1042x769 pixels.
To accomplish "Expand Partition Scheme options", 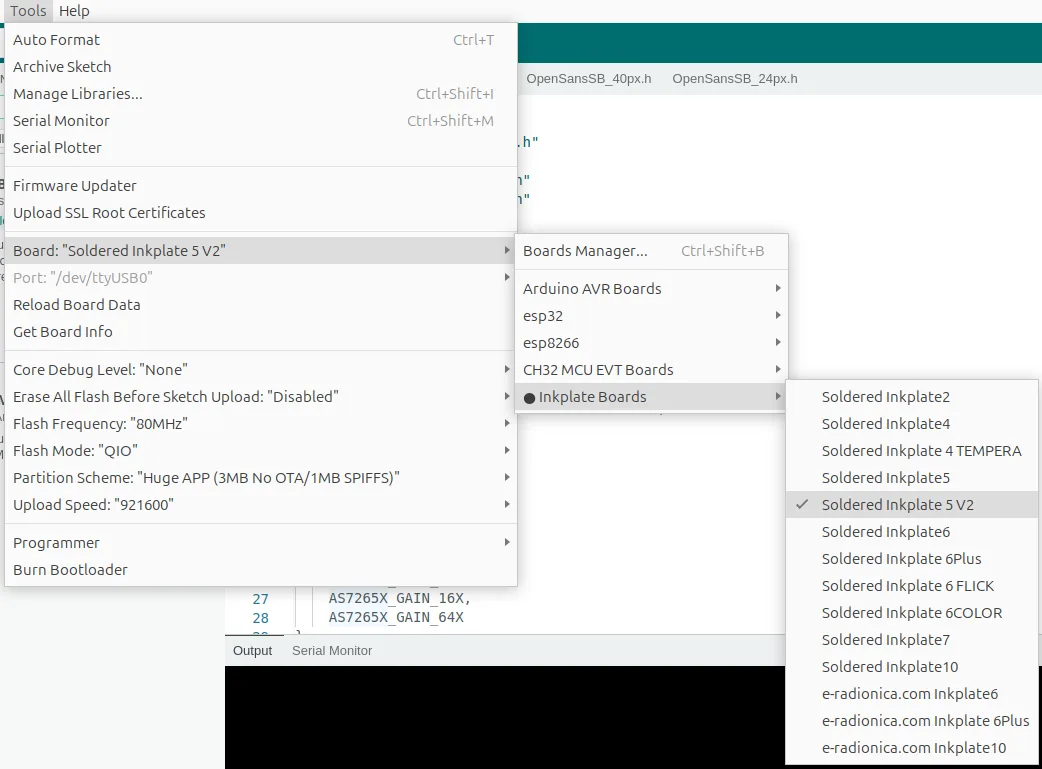I will (206, 478).
